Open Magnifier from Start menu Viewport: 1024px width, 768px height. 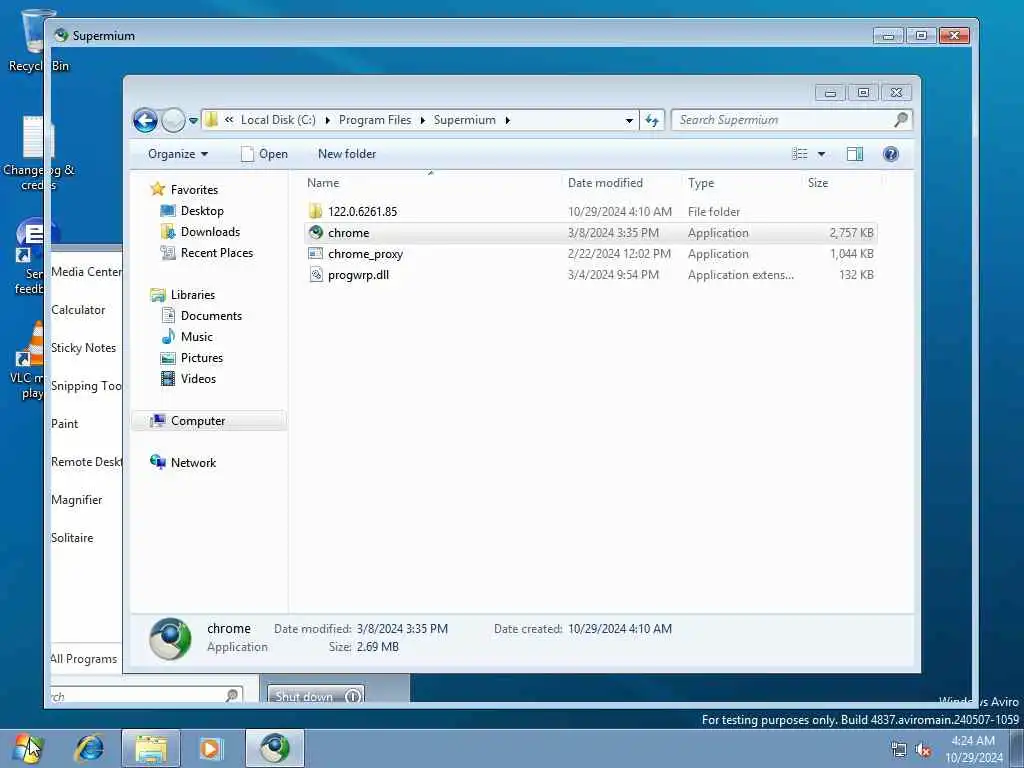pos(76,500)
